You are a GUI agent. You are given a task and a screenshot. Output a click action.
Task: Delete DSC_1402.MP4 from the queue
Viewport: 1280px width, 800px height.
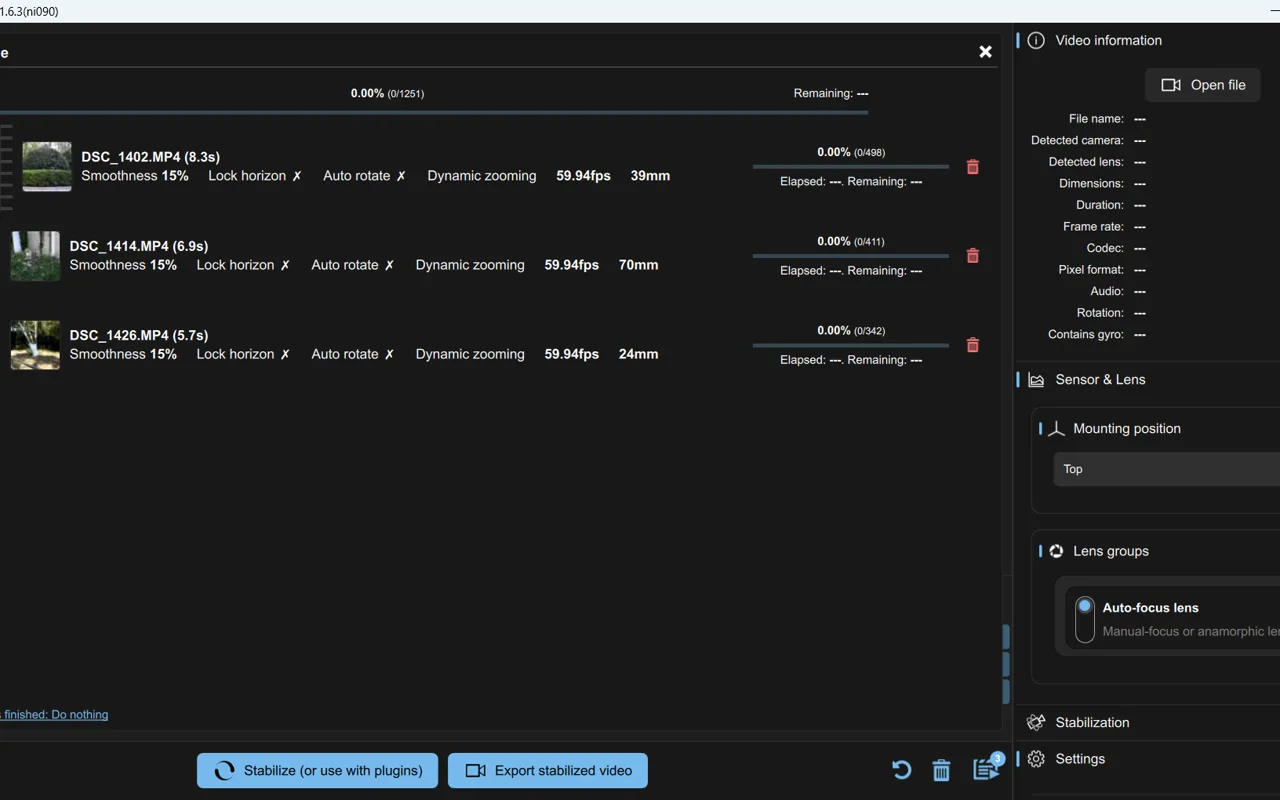972,167
